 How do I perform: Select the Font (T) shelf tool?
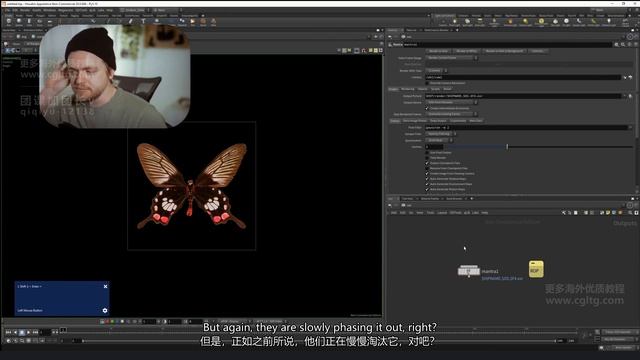(x=143, y=22)
